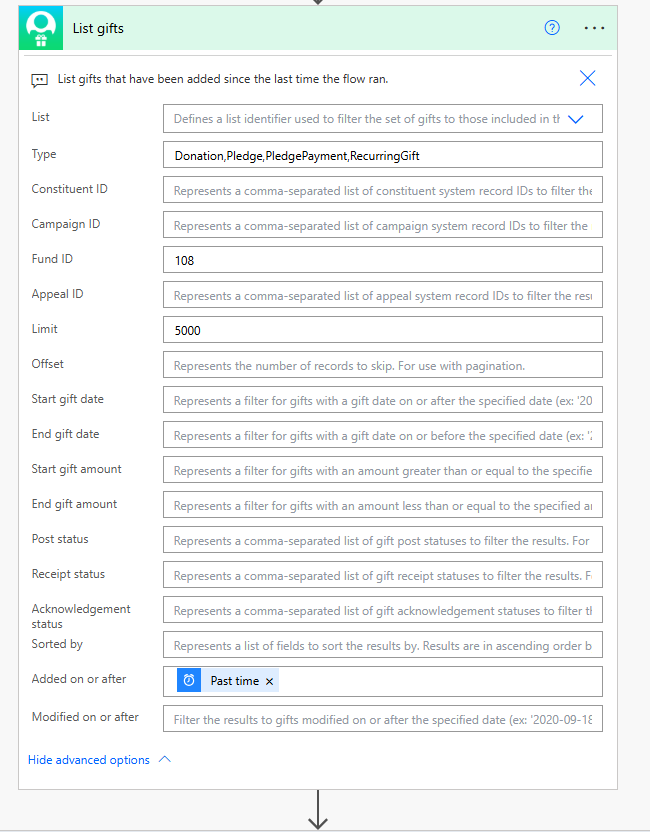
Task: Click the connector arrow above the card
Action: click(x=317, y=4)
